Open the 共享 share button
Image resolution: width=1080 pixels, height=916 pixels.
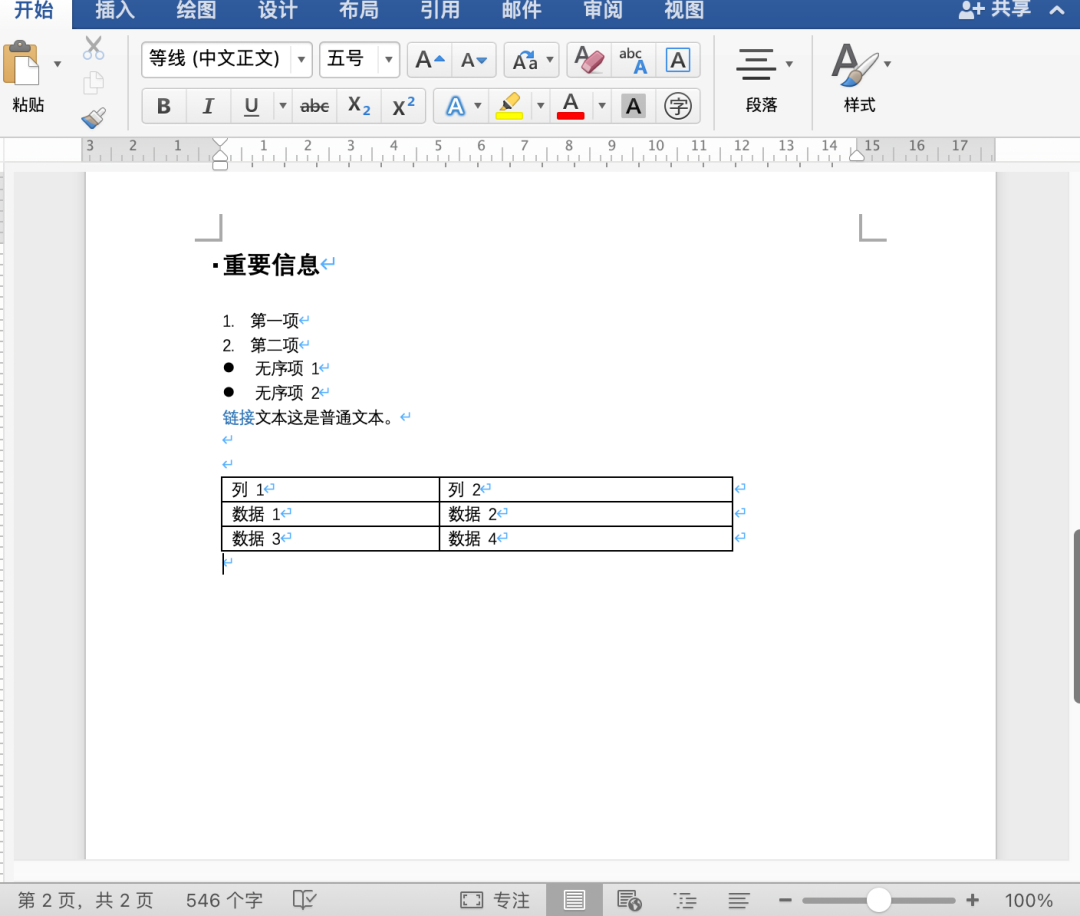click(995, 10)
